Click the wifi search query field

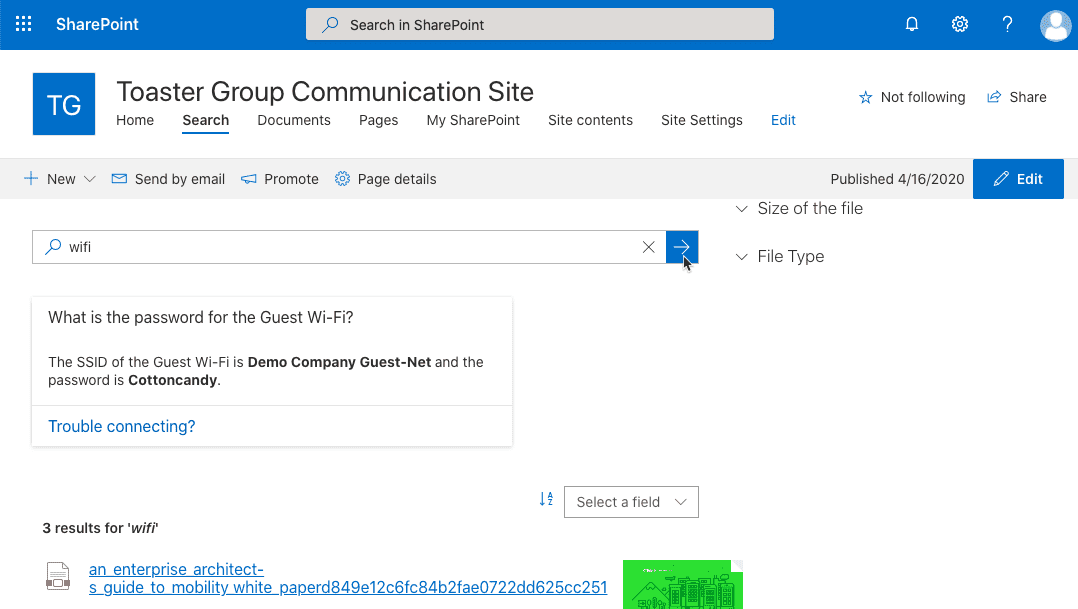coord(349,247)
